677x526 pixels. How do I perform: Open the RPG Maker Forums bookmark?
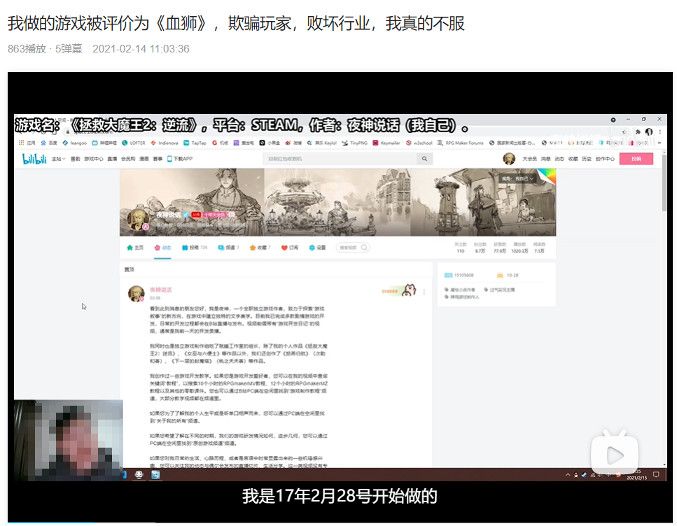point(460,143)
